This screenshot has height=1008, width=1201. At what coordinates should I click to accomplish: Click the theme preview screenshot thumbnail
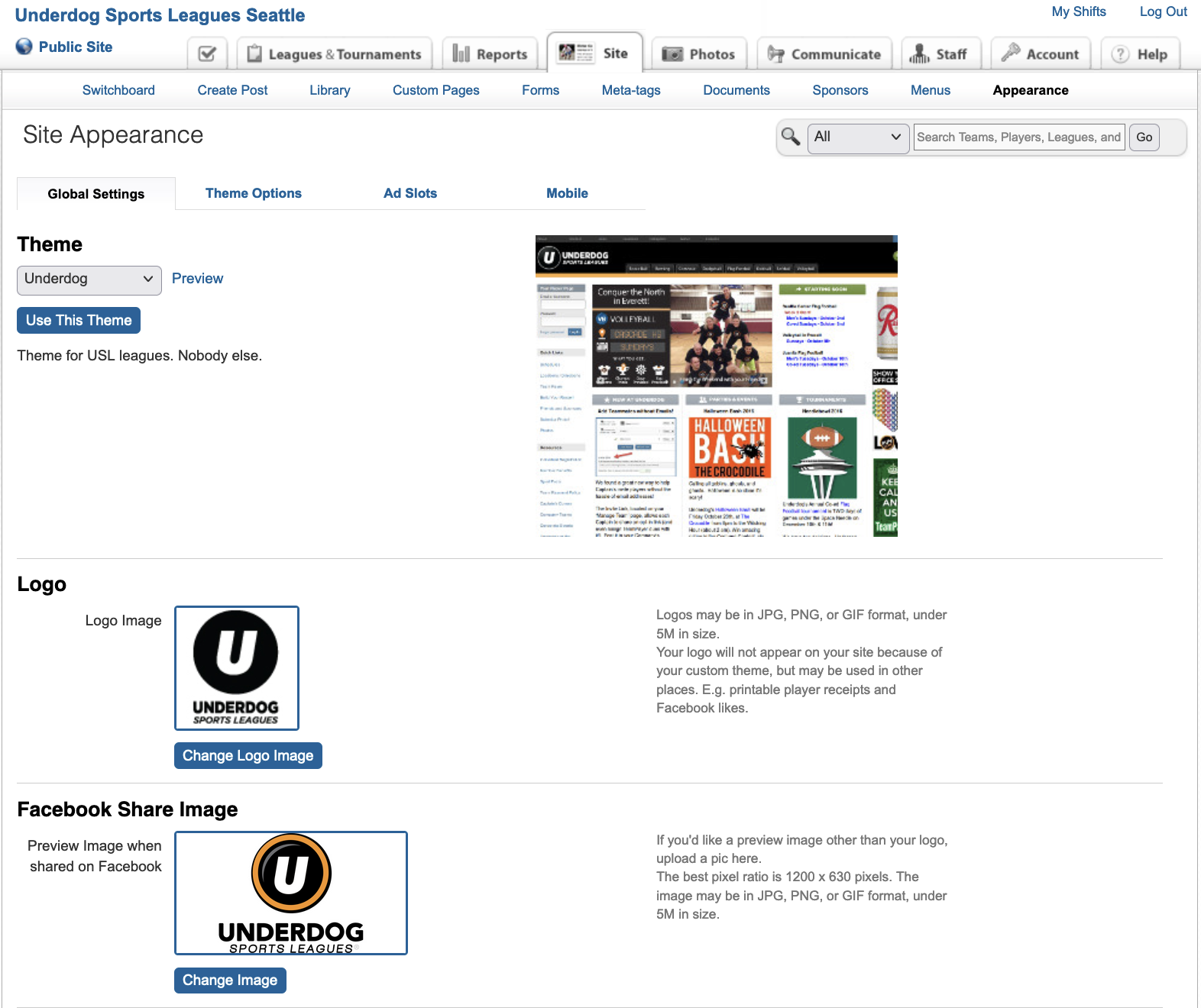[717, 386]
